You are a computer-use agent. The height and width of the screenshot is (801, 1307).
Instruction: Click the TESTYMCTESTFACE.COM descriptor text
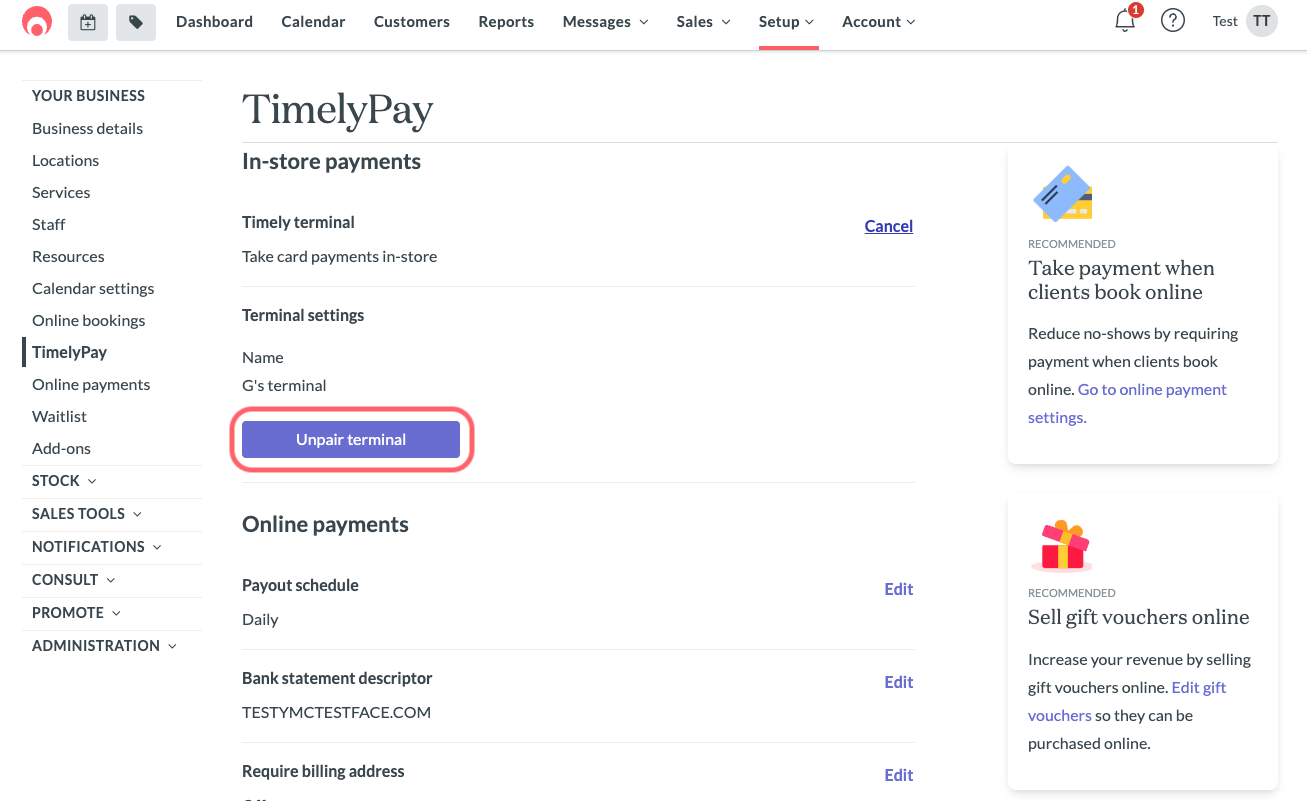tap(336, 713)
